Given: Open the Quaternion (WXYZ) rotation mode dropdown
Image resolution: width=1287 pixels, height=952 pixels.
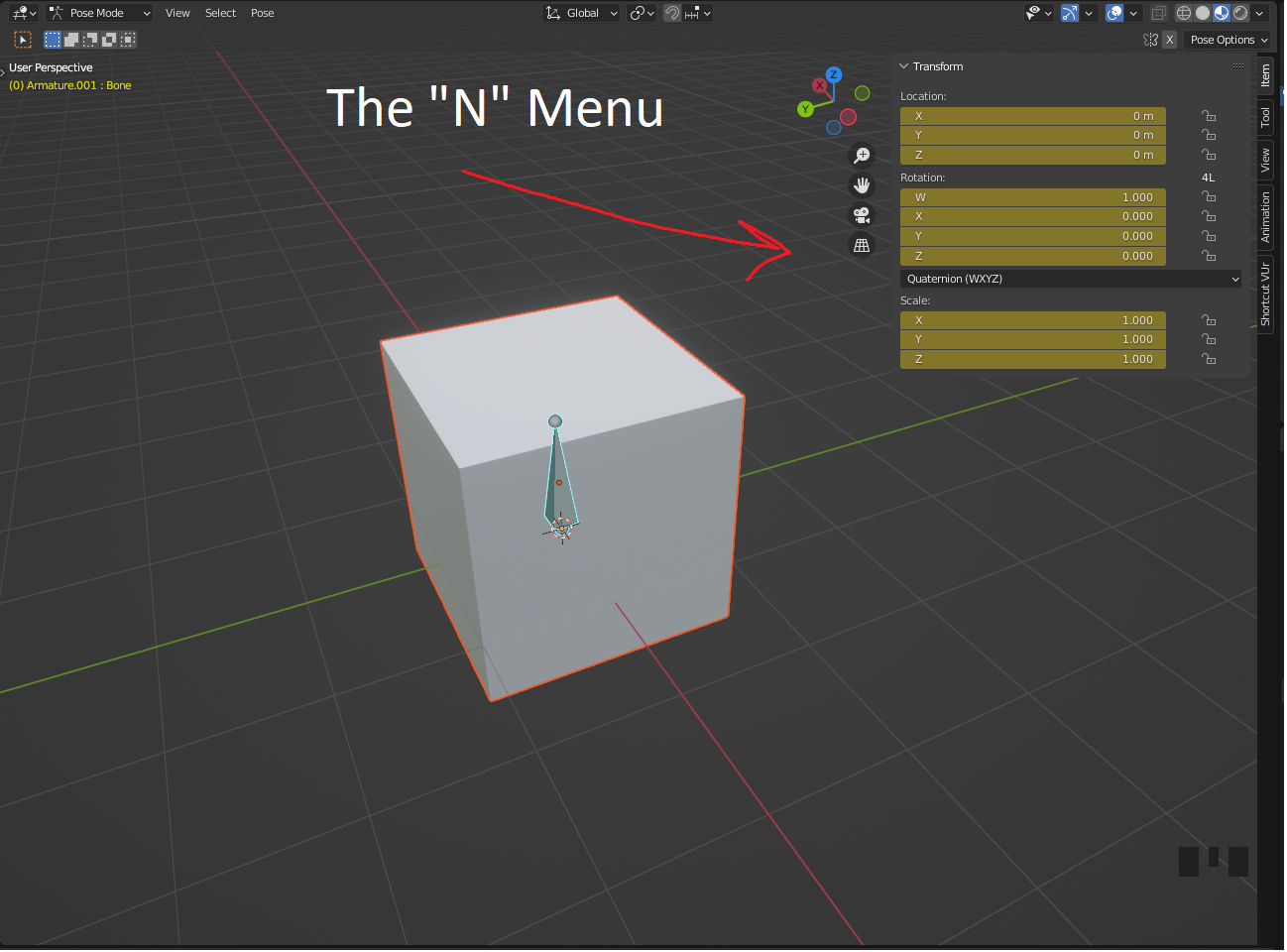Looking at the screenshot, I should (x=1070, y=279).
